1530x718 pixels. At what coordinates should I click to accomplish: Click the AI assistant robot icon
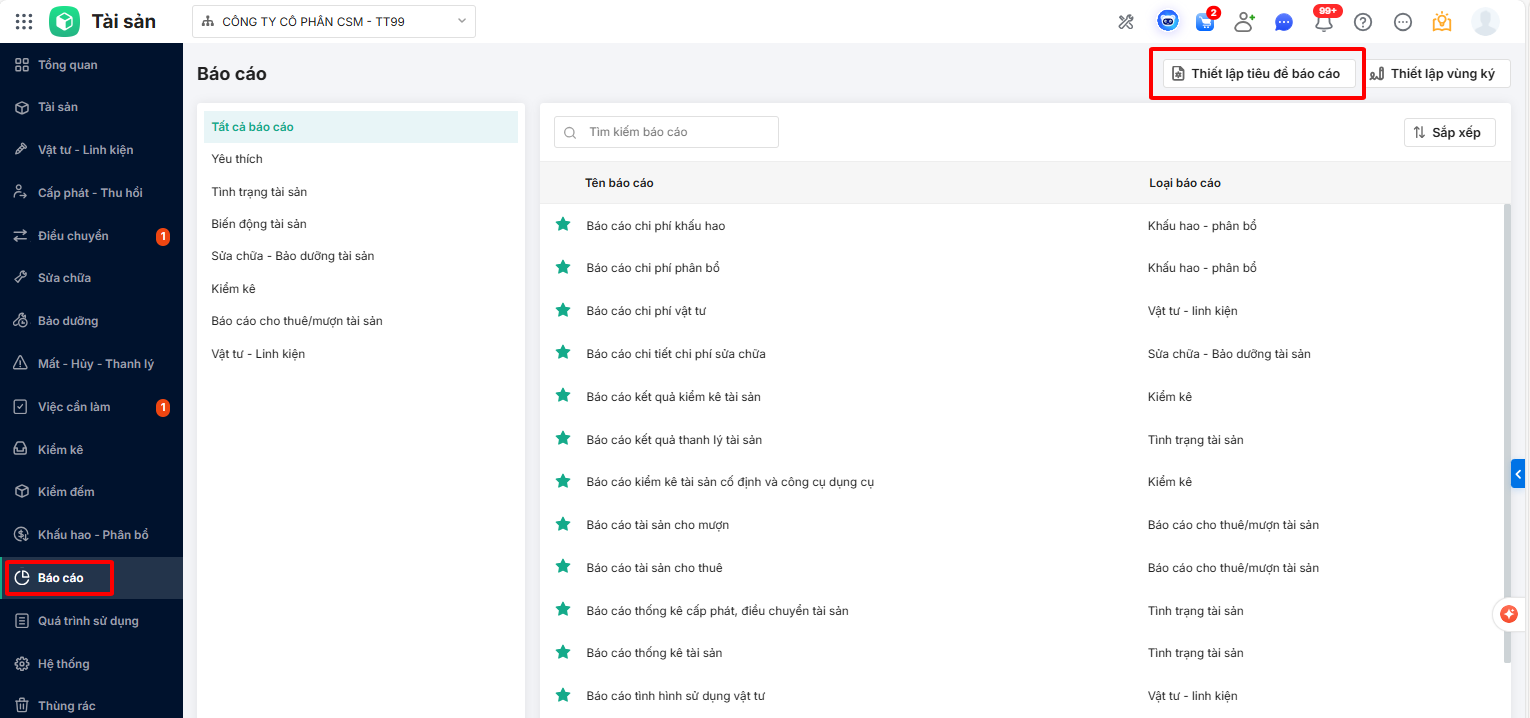[x=1166, y=21]
